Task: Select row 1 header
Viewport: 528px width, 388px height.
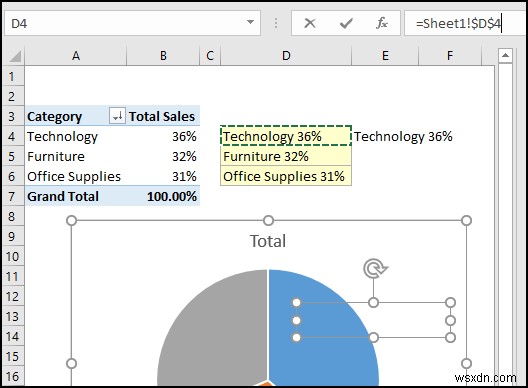Action: click(x=12, y=76)
